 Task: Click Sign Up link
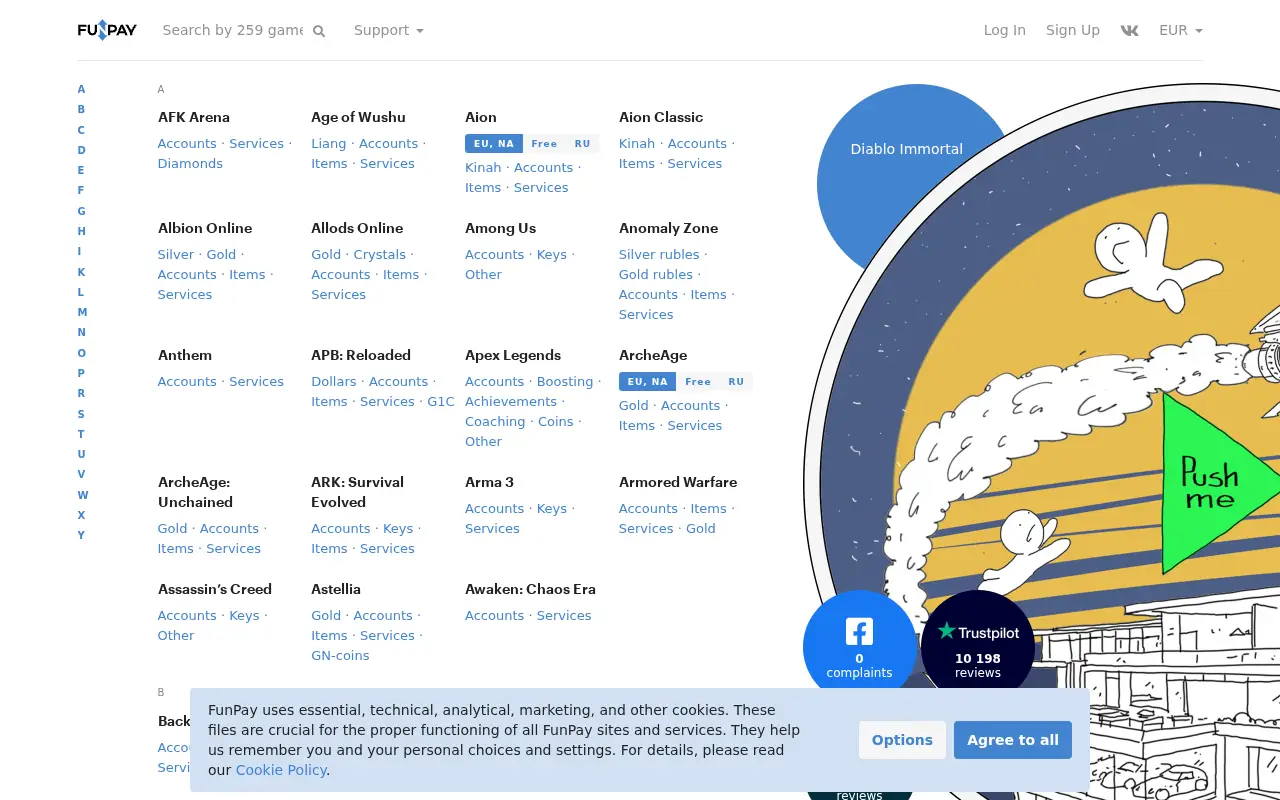click(x=1073, y=30)
